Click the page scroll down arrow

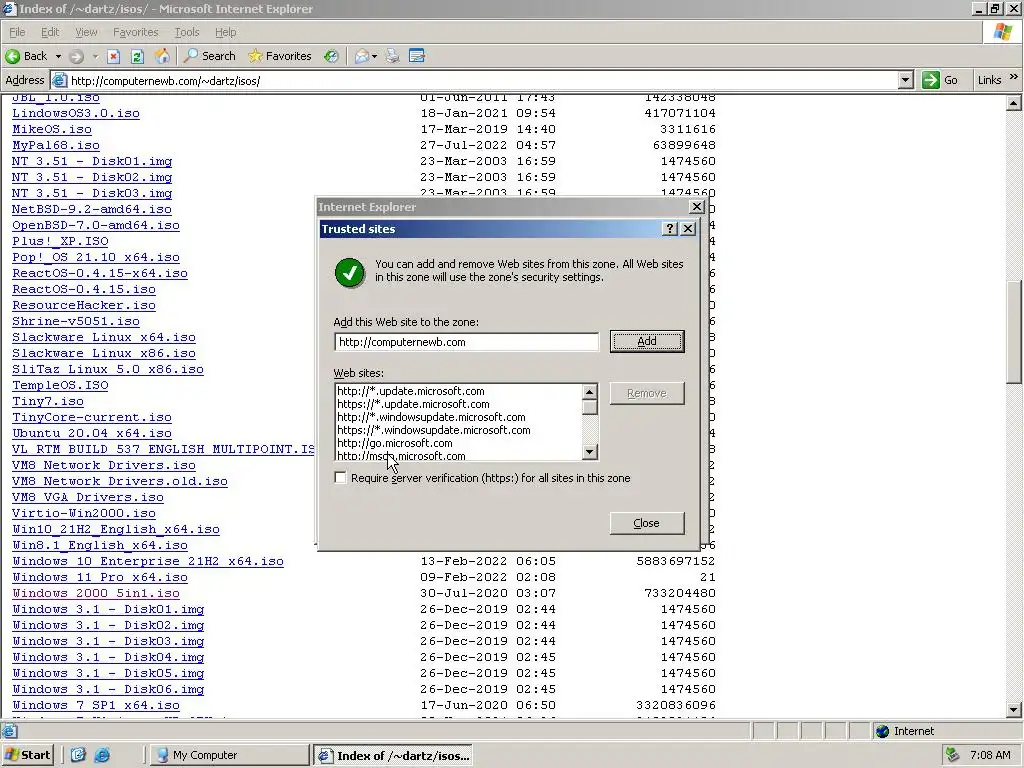(1014, 710)
